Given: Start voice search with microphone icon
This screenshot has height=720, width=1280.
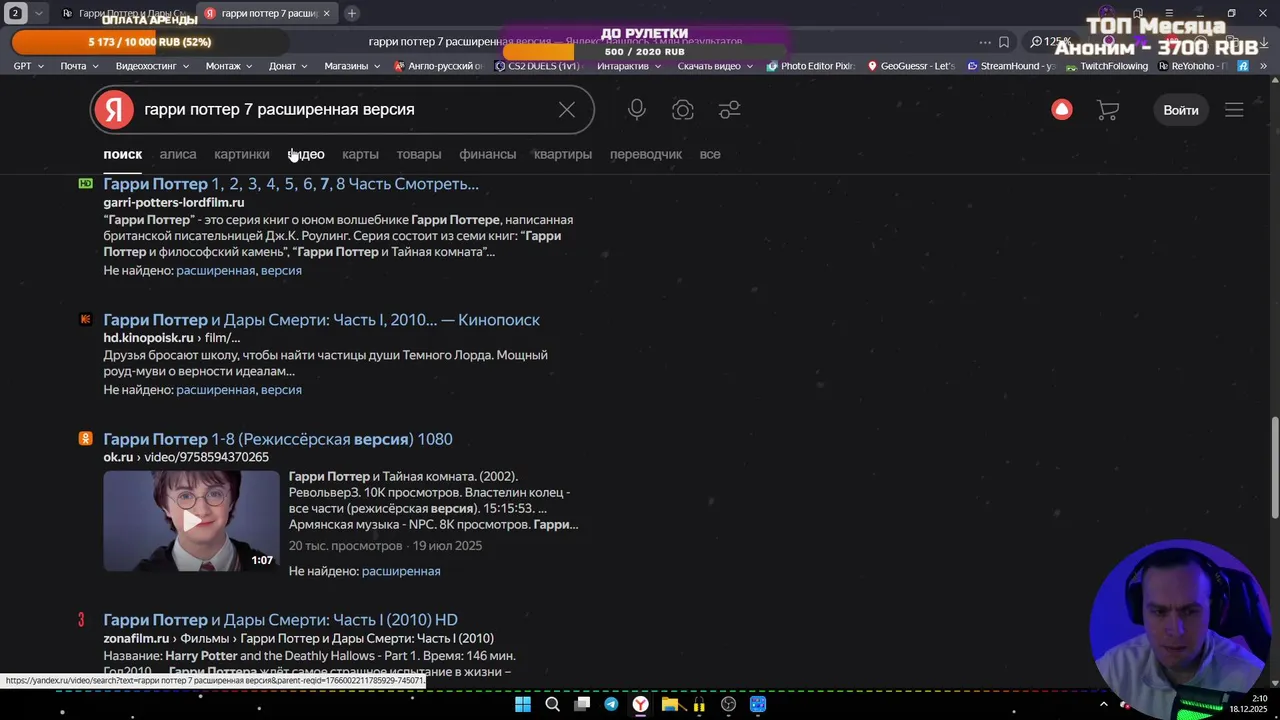Looking at the screenshot, I should 637,110.
